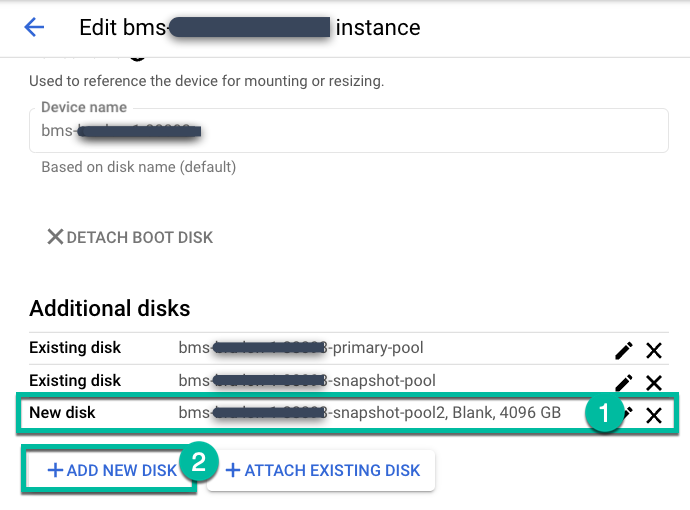Click the plus icon on Add New Disk
Screen dimensions: 690x510
point(55,470)
